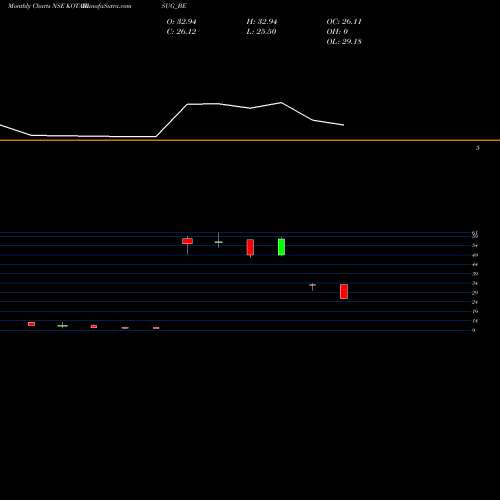Click the last red candlestick on the right
The width and height of the screenshot is (500, 500).
(x=344, y=291)
